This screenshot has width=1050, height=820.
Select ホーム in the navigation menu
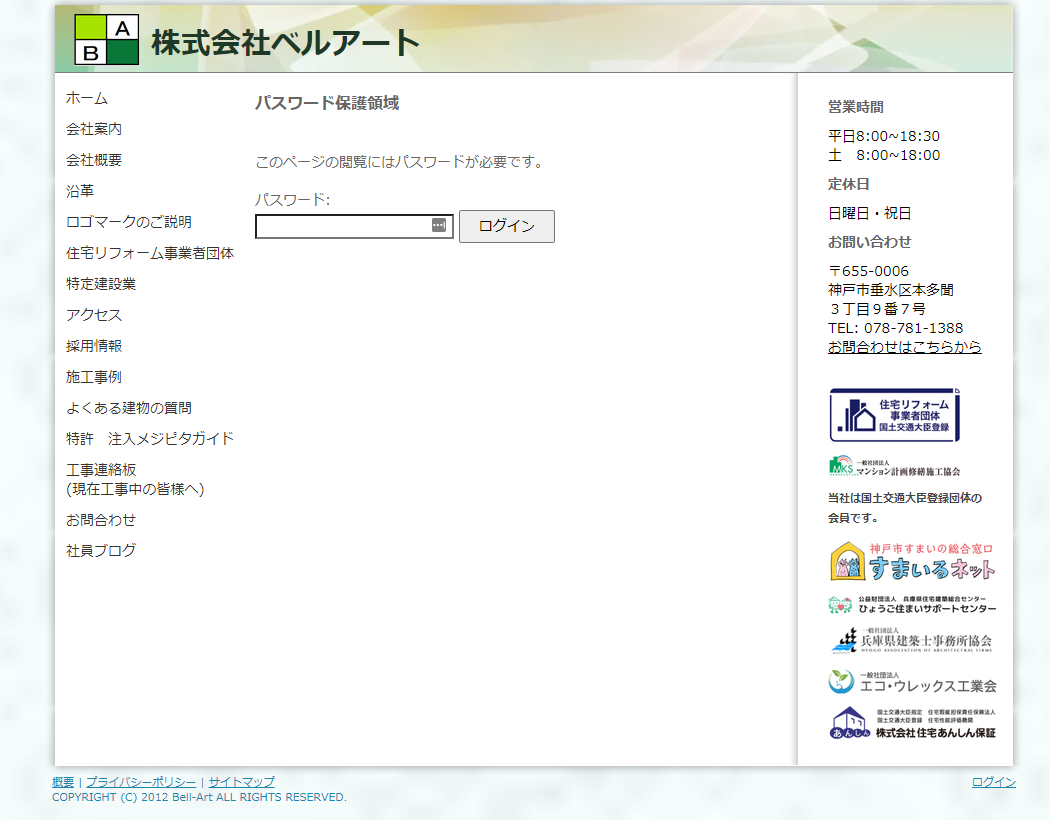[86, 98]
